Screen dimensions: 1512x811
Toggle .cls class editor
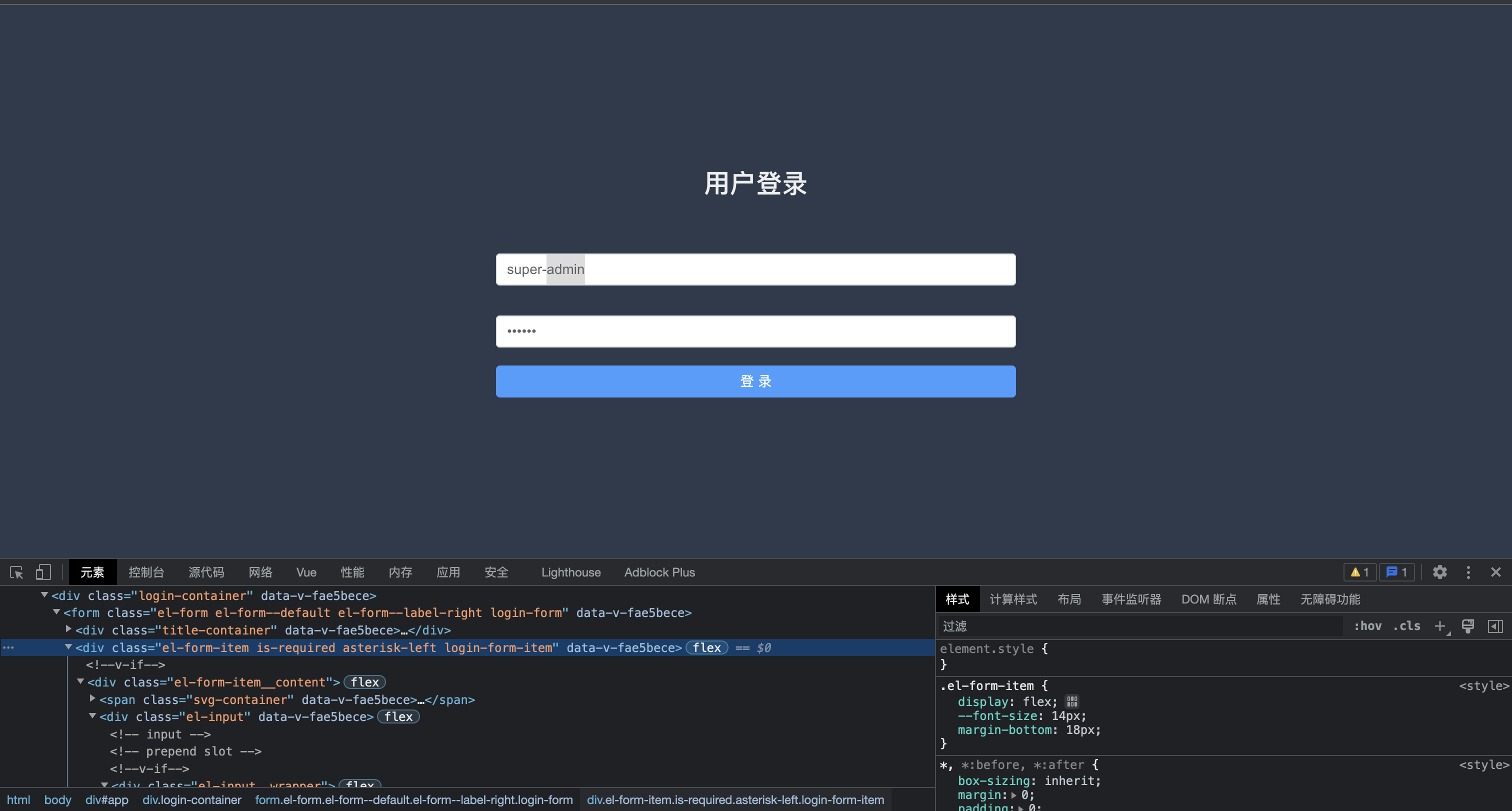[x=1406, y=626]
